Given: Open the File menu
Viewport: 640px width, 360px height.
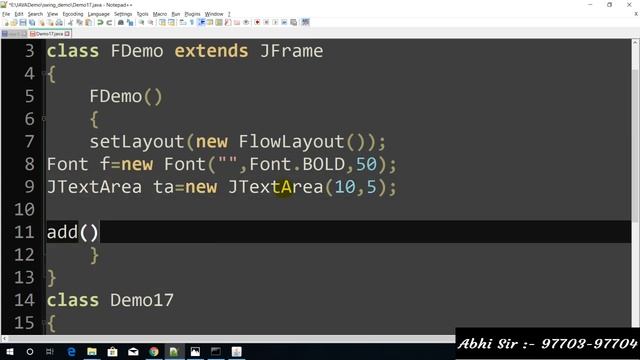Looking at the screenshot, I should [6, 14].
